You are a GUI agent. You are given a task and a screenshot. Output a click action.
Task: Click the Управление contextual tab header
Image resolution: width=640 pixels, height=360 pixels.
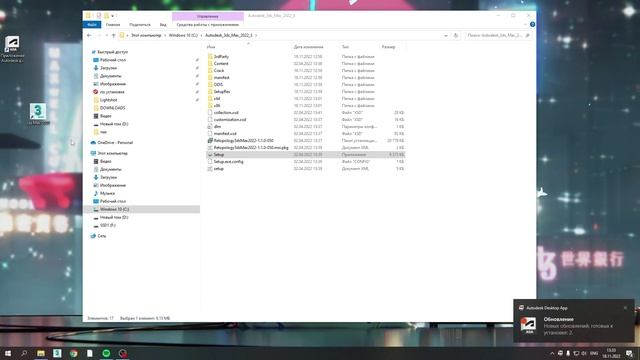(x=208, y=16)
